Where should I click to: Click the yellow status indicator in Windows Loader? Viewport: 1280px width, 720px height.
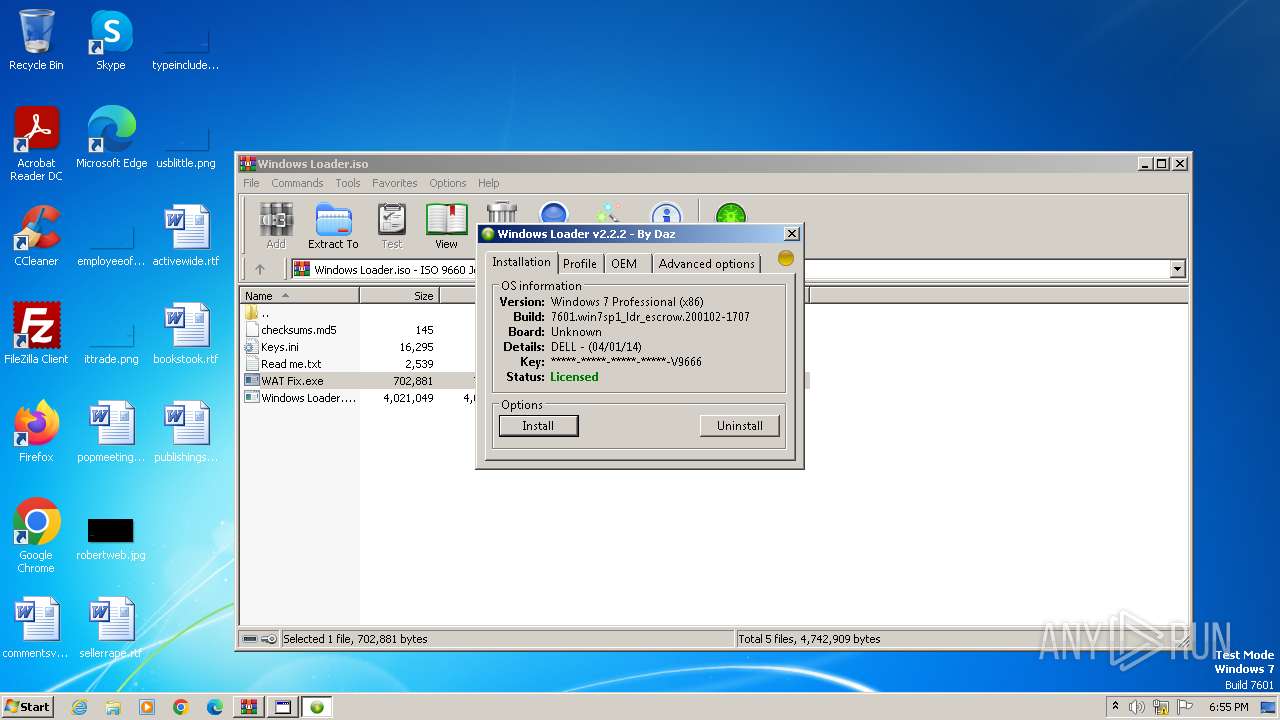[x=786, y=258]
